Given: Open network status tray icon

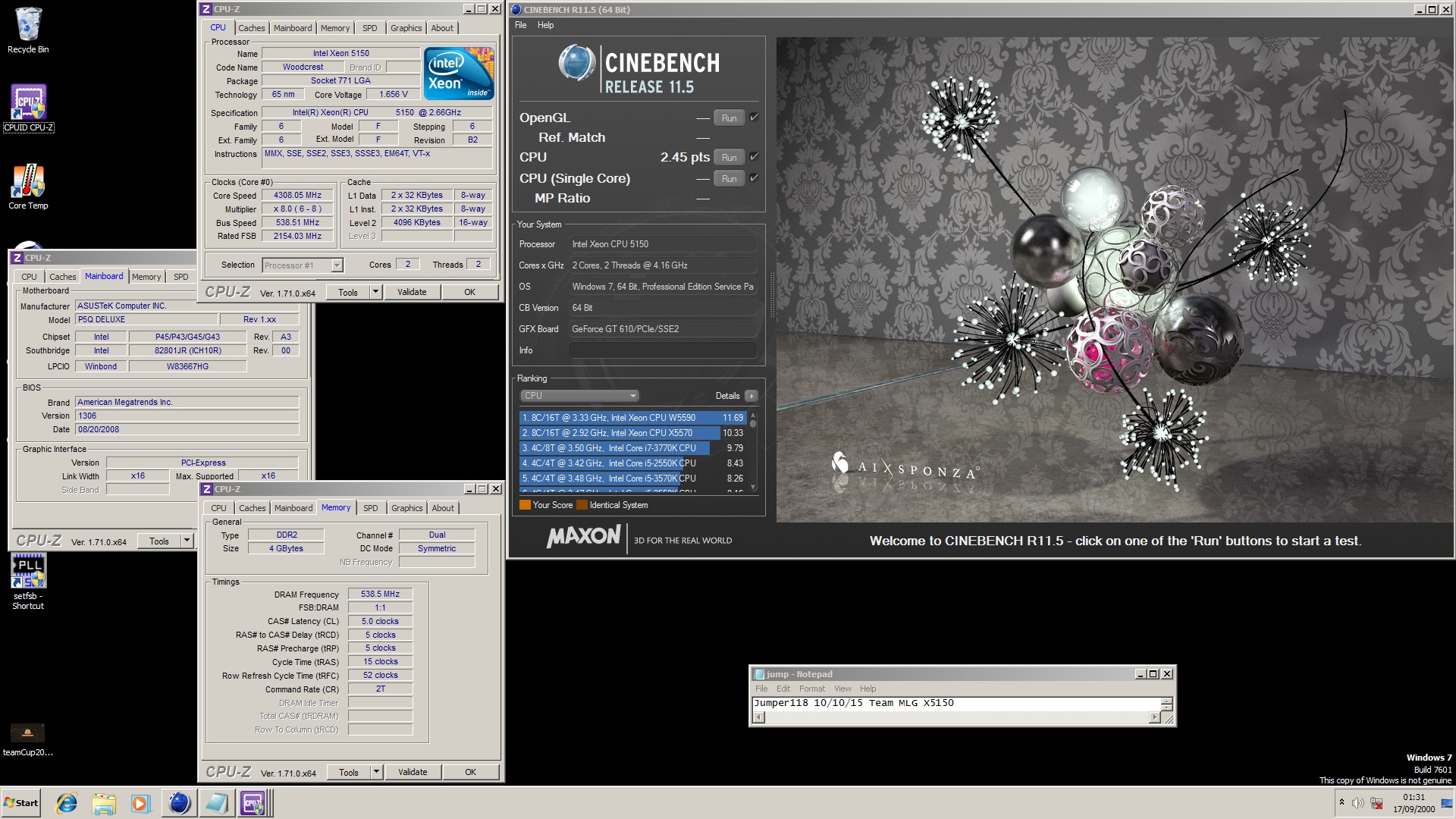Looking at the screenshot, I should coord(1376,803).
